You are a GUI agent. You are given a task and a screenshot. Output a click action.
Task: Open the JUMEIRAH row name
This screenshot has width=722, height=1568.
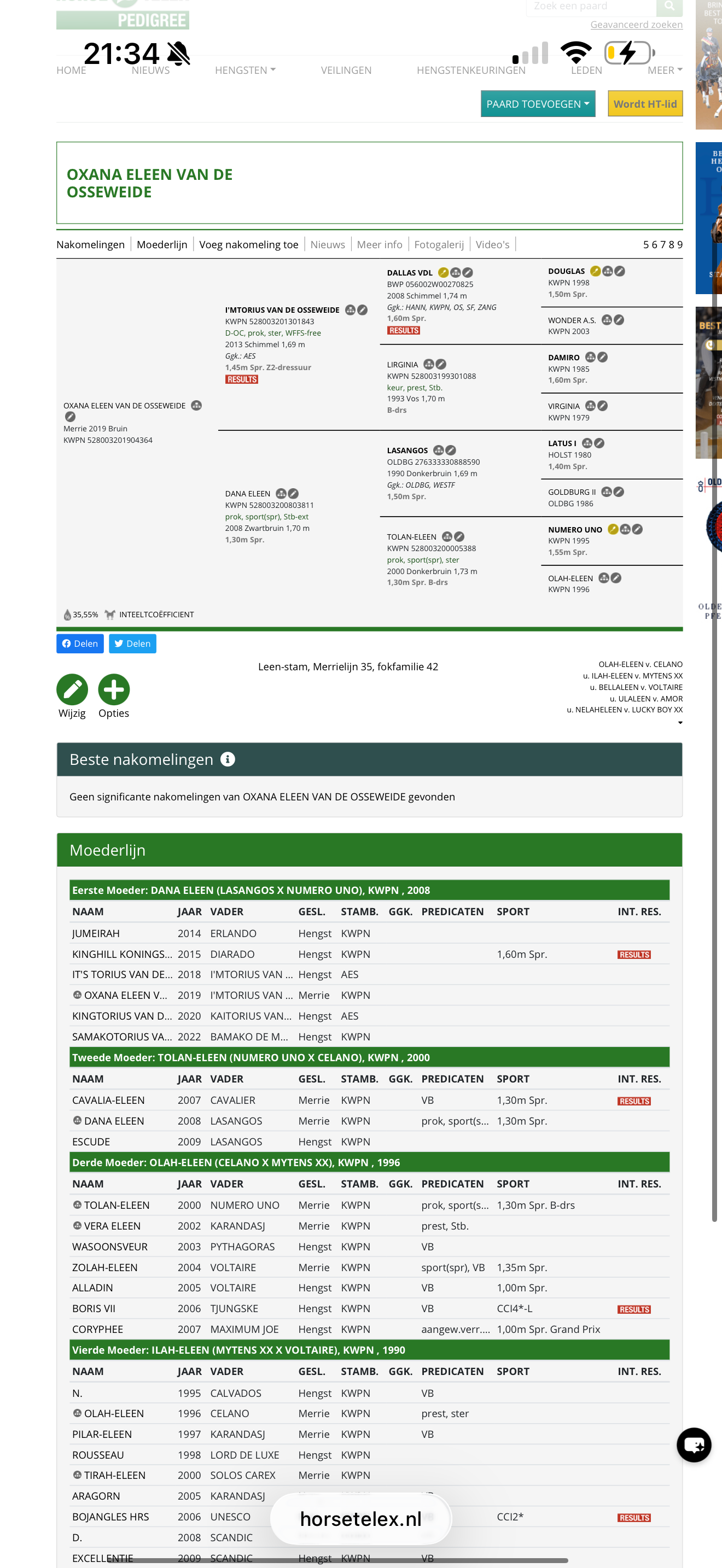[96, 933]
